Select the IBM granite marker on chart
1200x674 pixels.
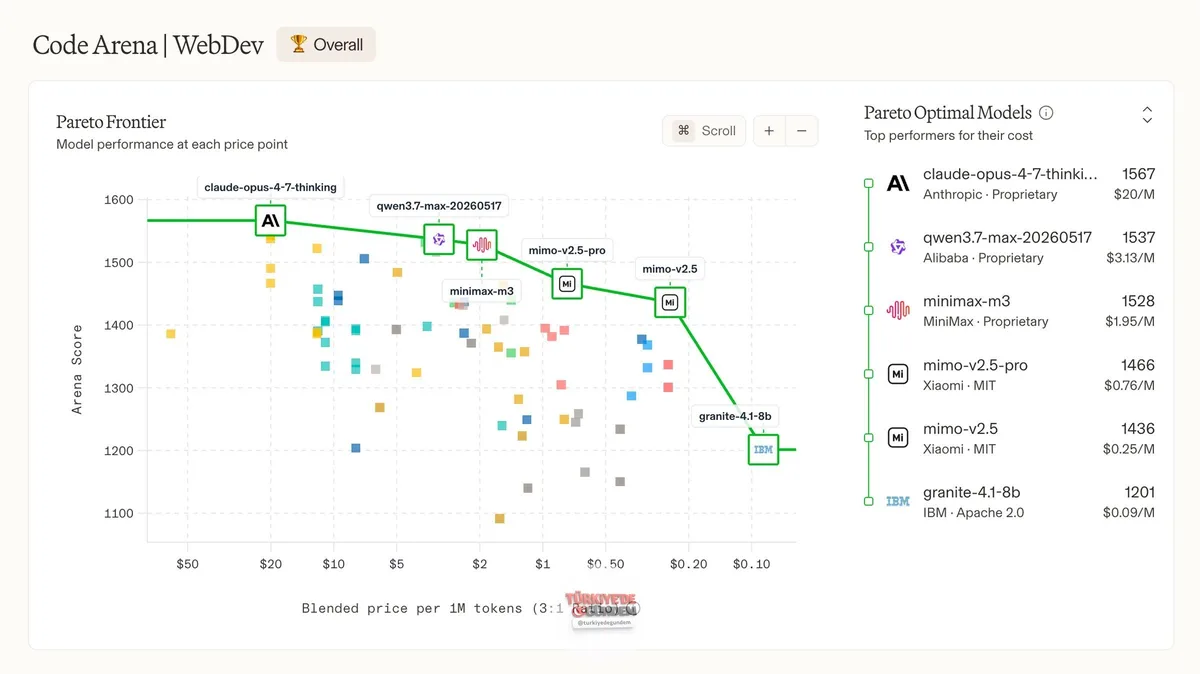click(x=763, y=450)
